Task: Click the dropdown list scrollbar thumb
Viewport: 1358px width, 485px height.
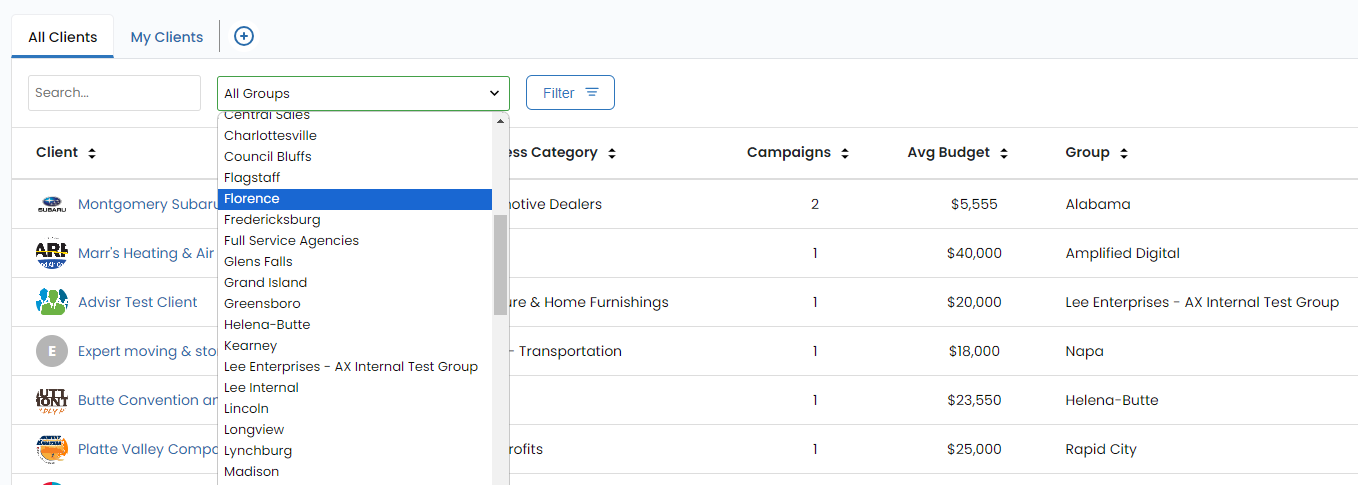Action: tap(500, 264)
